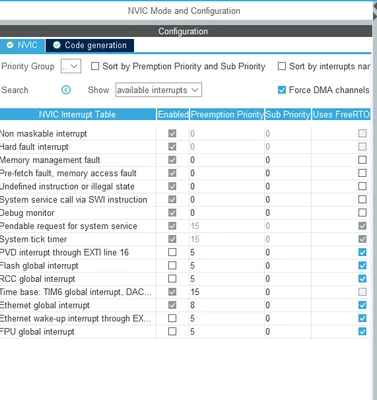Open the Priority Group dropdown
Image resolution: width=377 pixels, height=400 pixels.
click(71, 66)
